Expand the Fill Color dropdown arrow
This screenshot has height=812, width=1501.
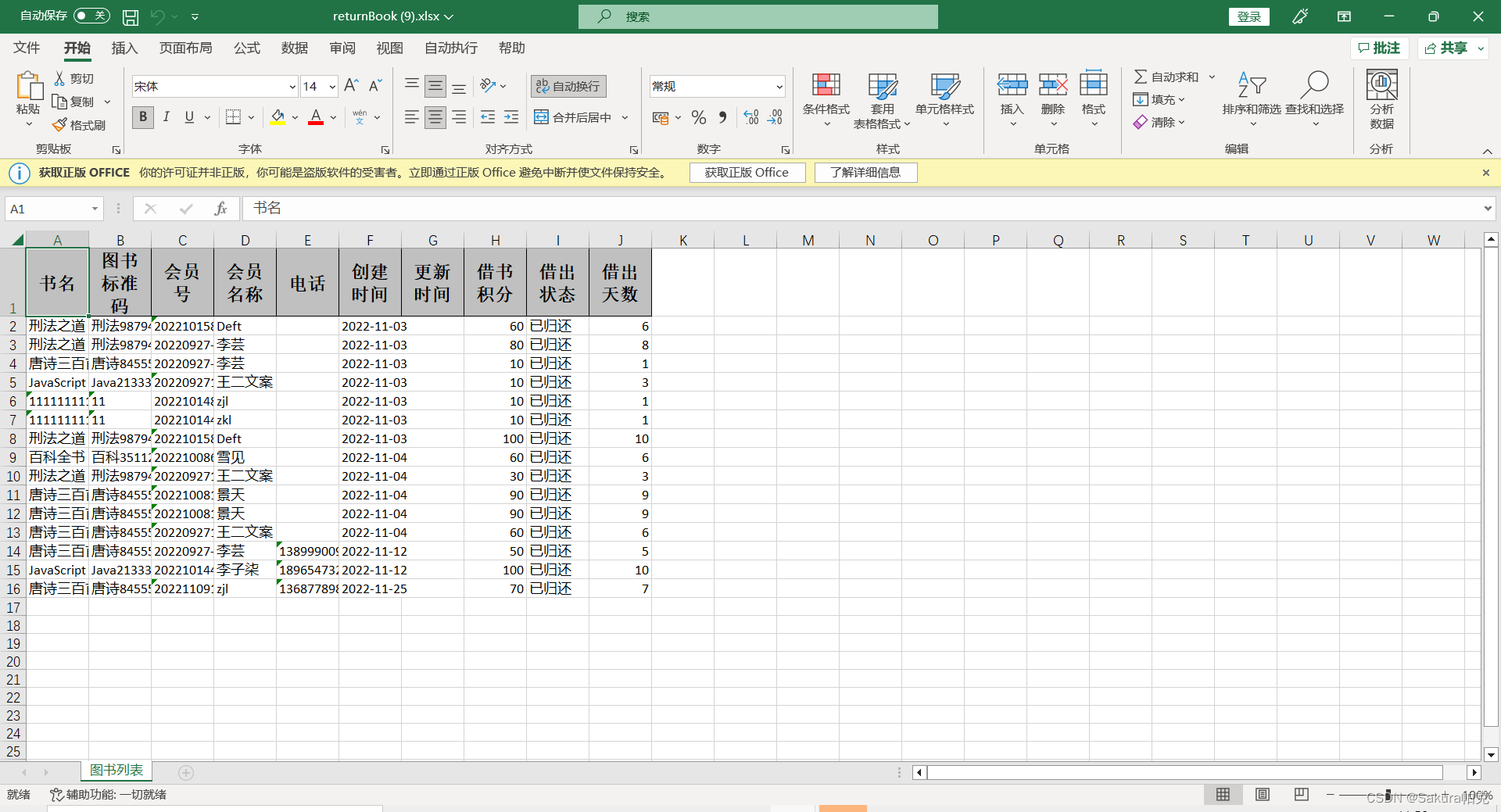pos(295,117)
